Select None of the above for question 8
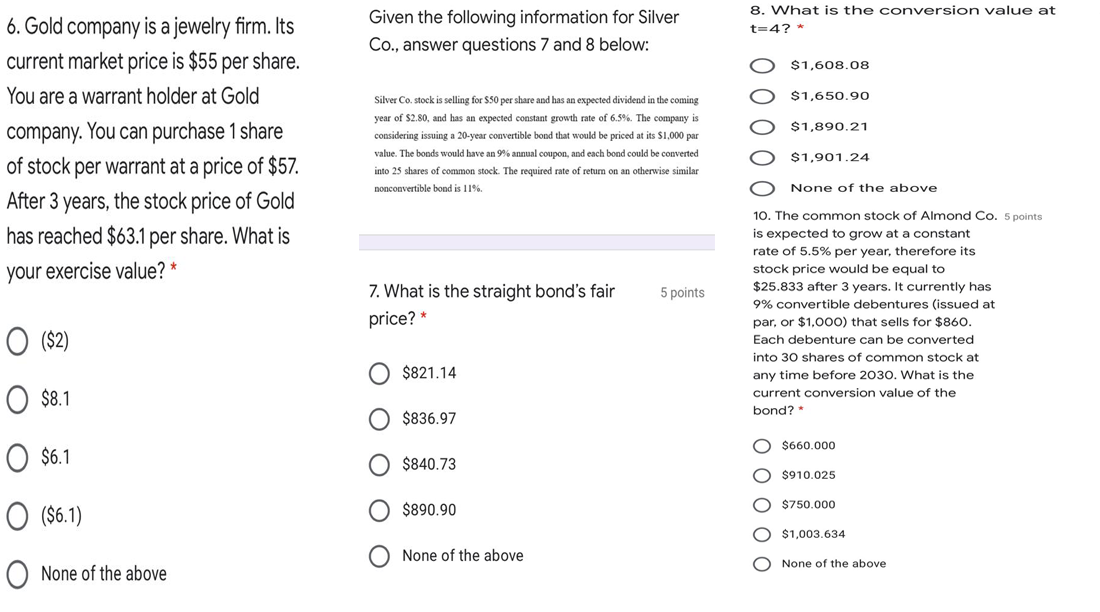1100x612 pixels. [x=763, y=188]
